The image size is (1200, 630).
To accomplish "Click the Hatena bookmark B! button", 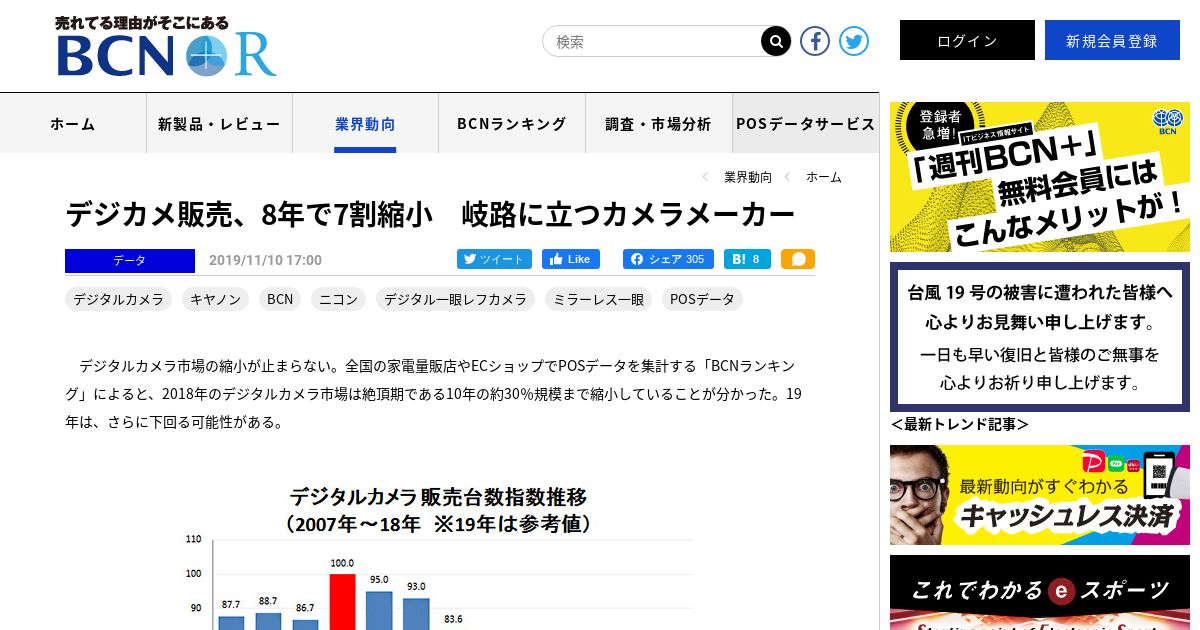I will (x=747, y=259).
